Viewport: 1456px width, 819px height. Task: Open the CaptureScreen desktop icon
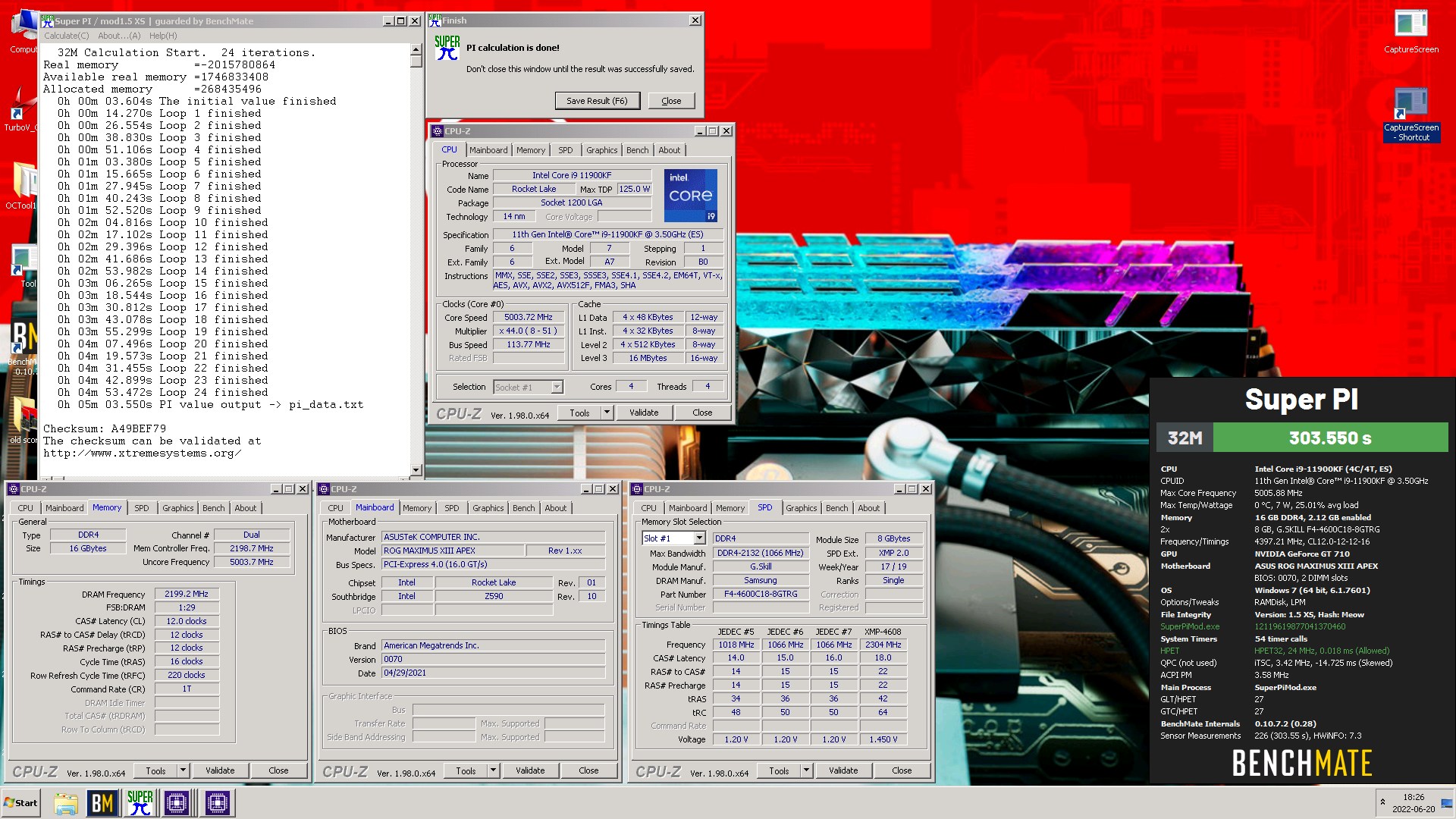point(1410,30)
